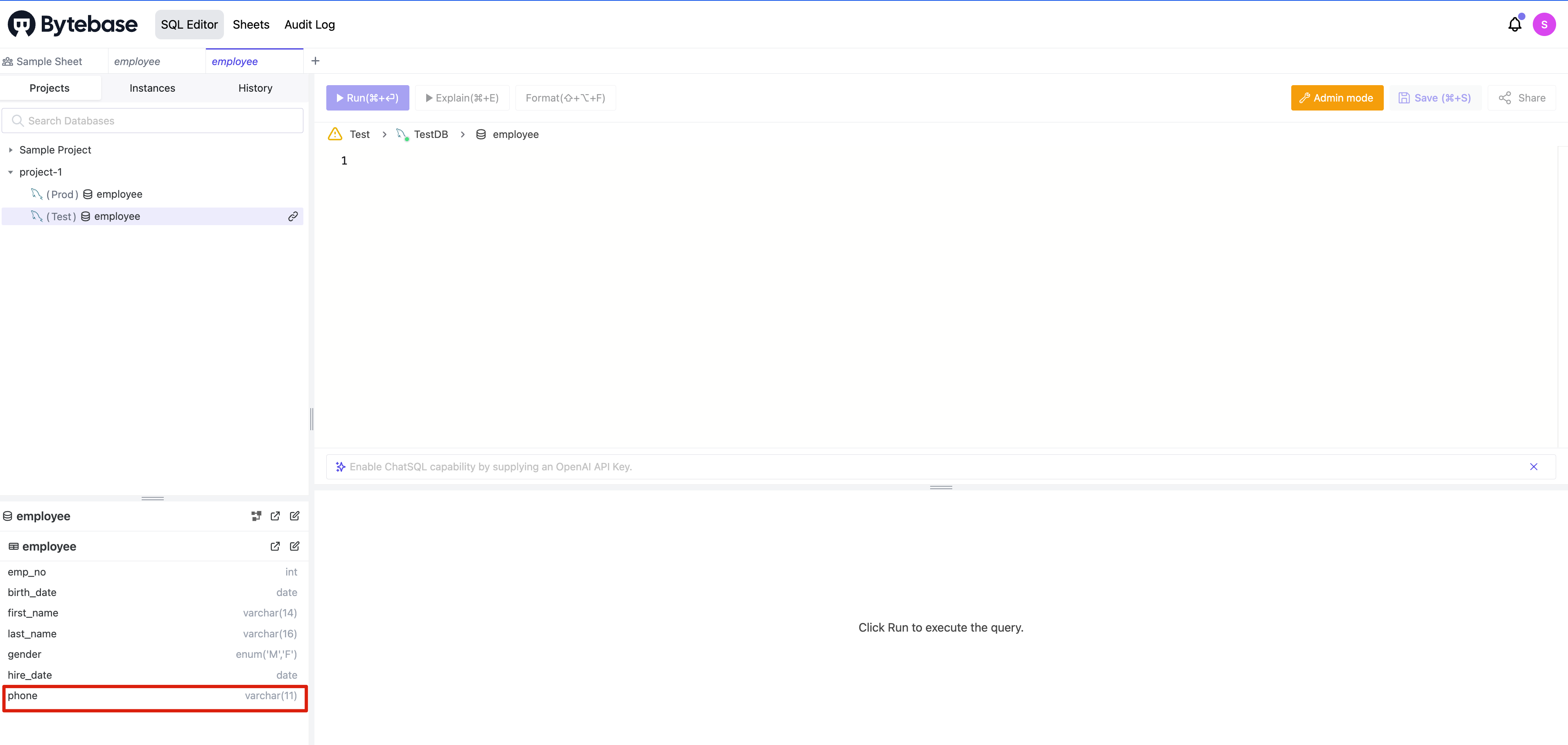Click the Share button
The height and width of the screenshot is (745, 1568).
[1522, 98]
